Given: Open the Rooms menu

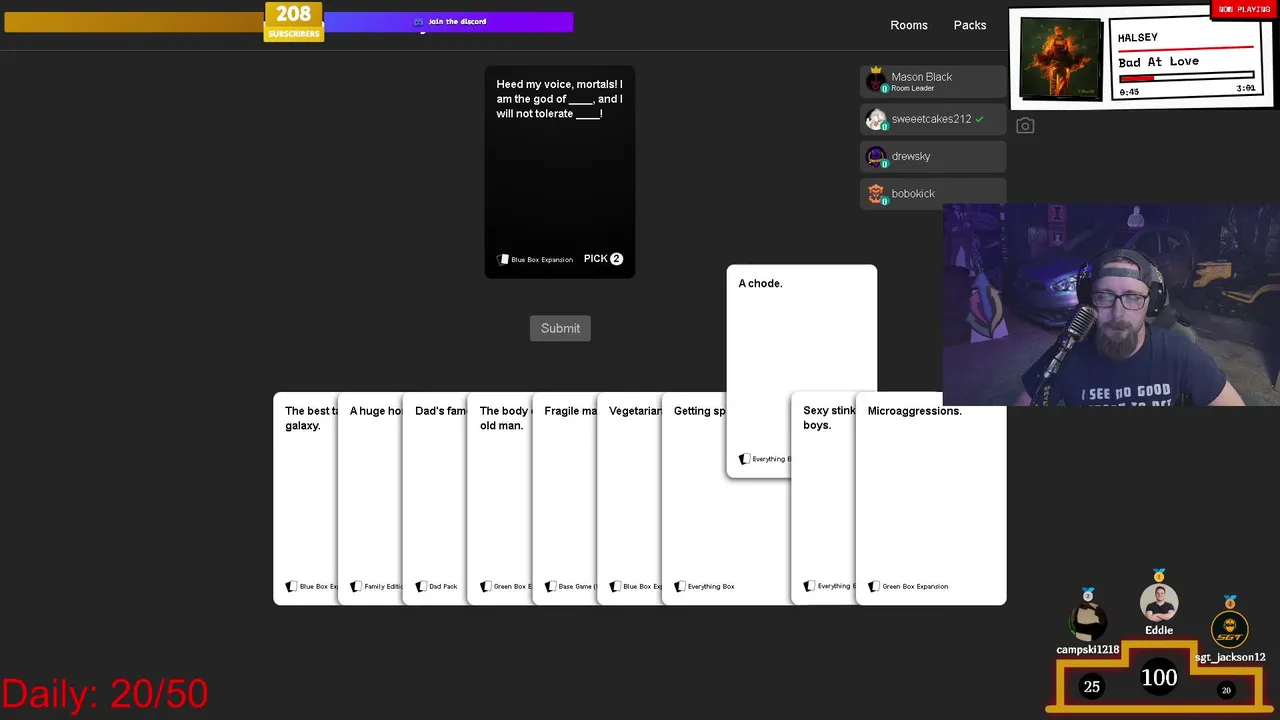Looking at the screenshot, I should [909, 25].
